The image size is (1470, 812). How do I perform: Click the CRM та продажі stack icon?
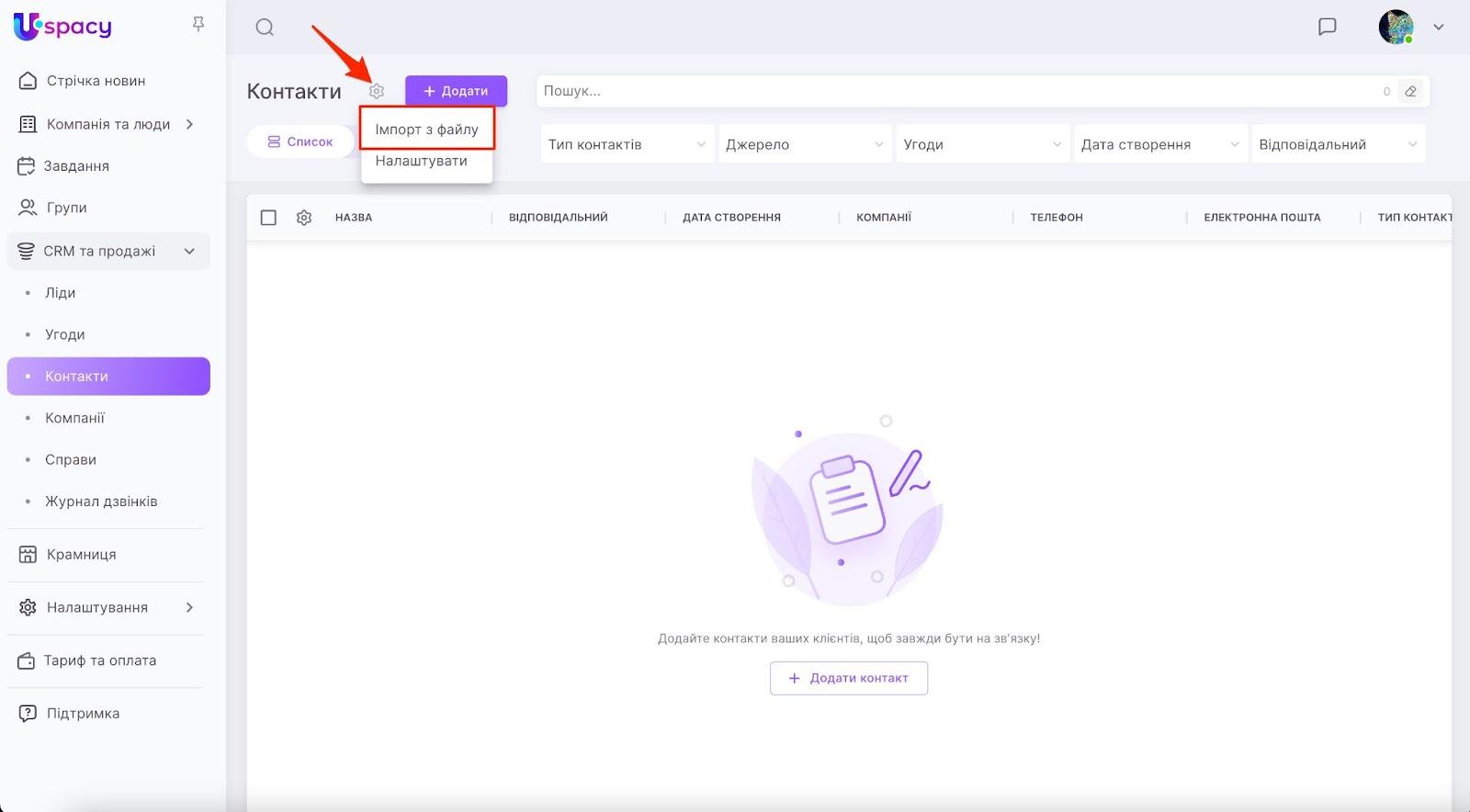click(27, 251)
